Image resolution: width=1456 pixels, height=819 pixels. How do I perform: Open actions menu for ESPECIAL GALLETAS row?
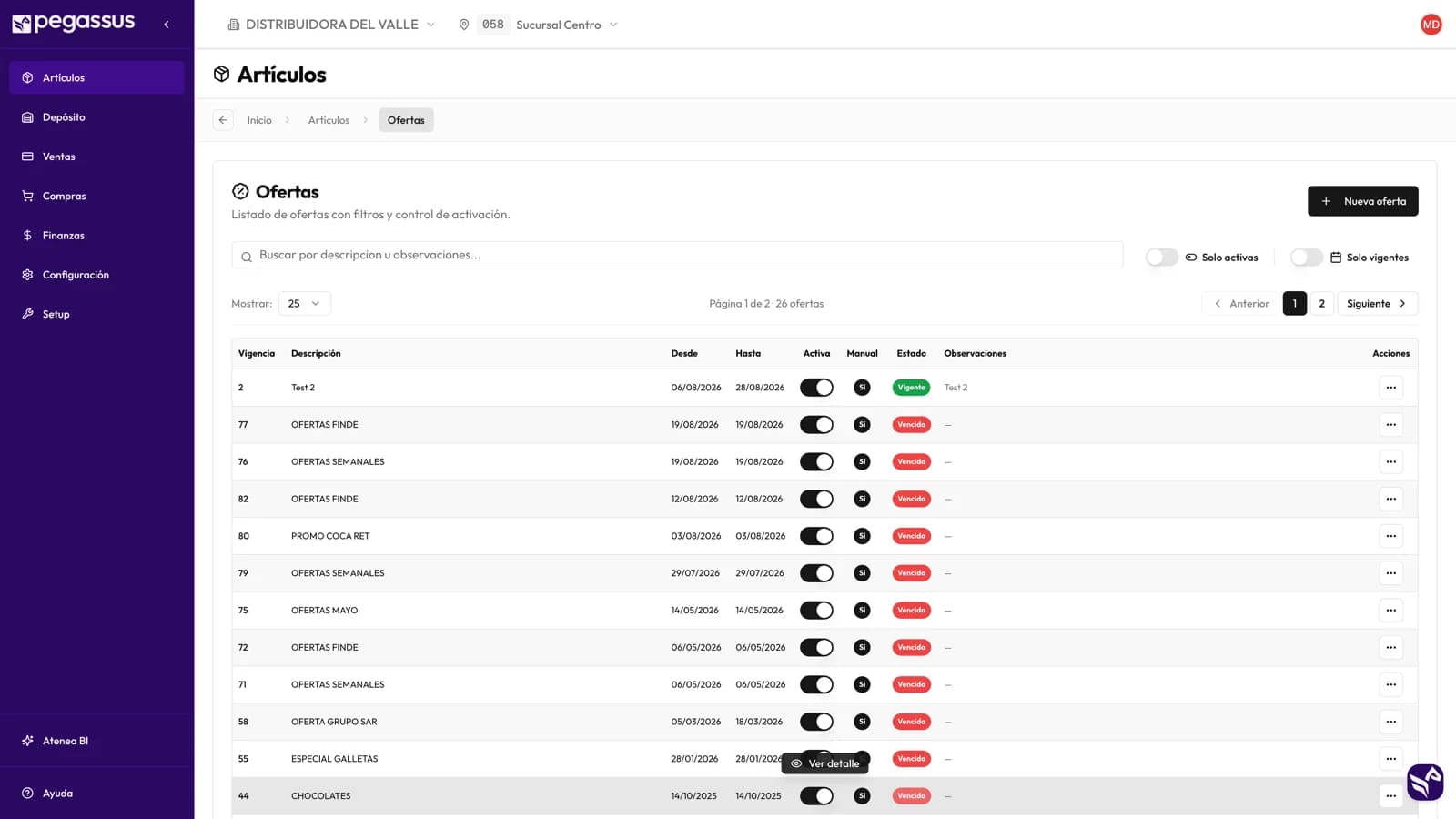(x=1390, y=759)
